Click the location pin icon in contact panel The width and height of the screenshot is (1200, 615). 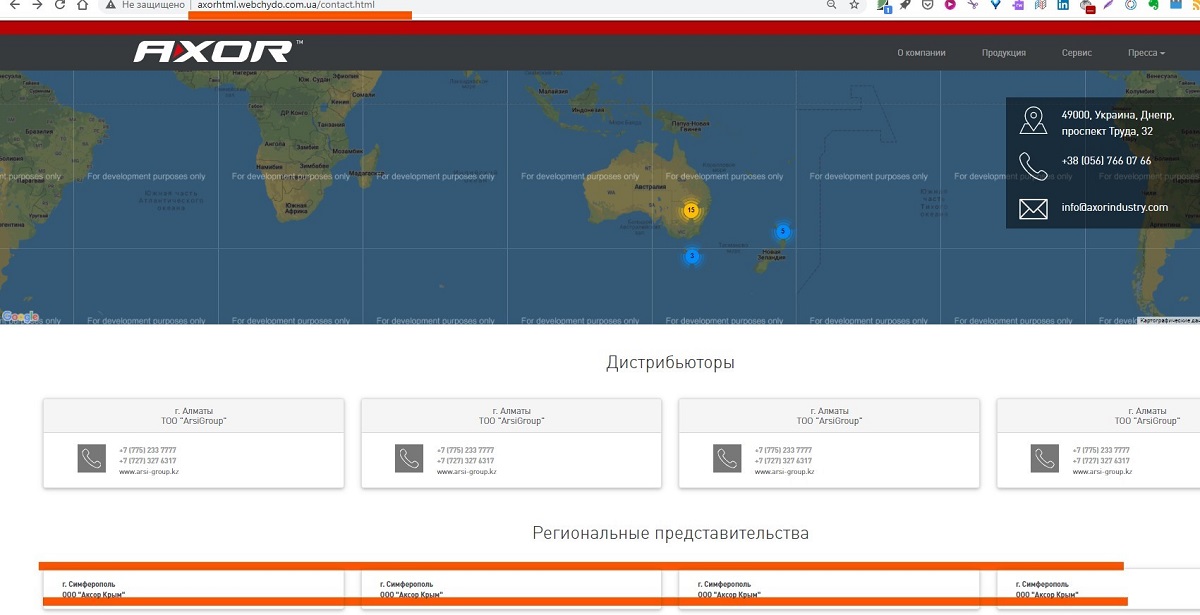tap(1033, 122)
